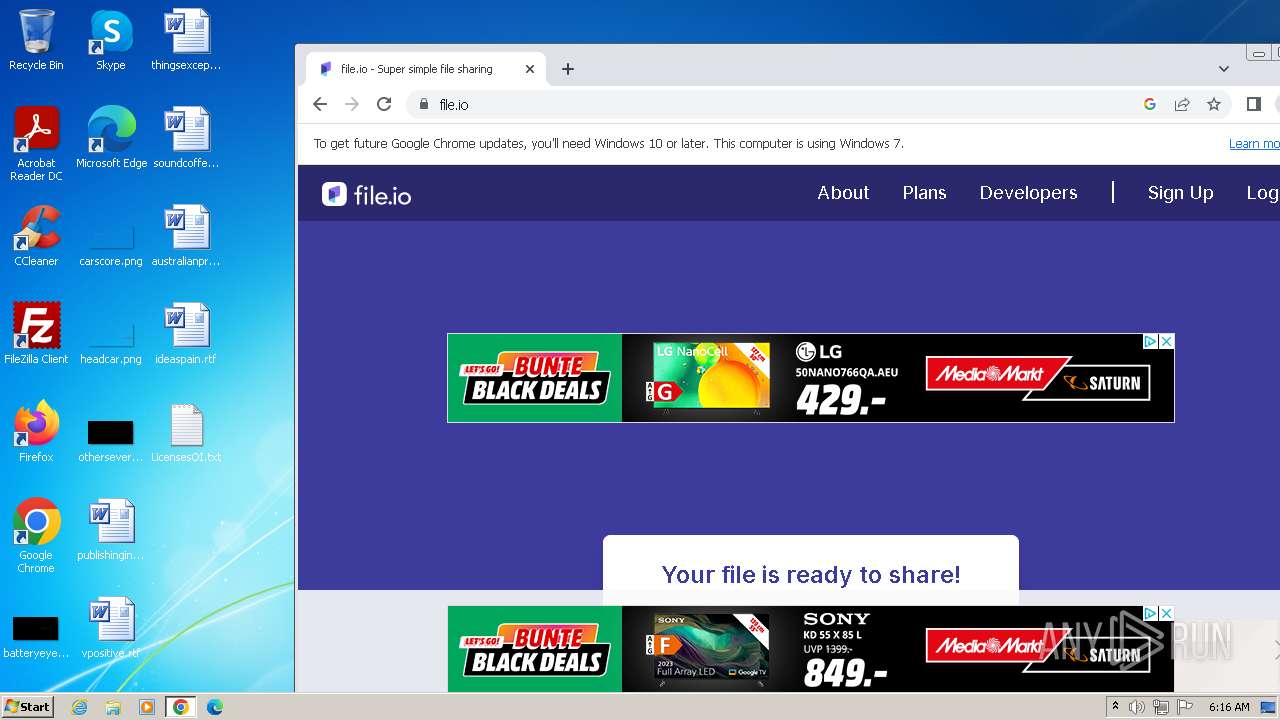Open australianpr... Word document icon
Viewport: 1280px width, 720px height.
tap(186, 236)
